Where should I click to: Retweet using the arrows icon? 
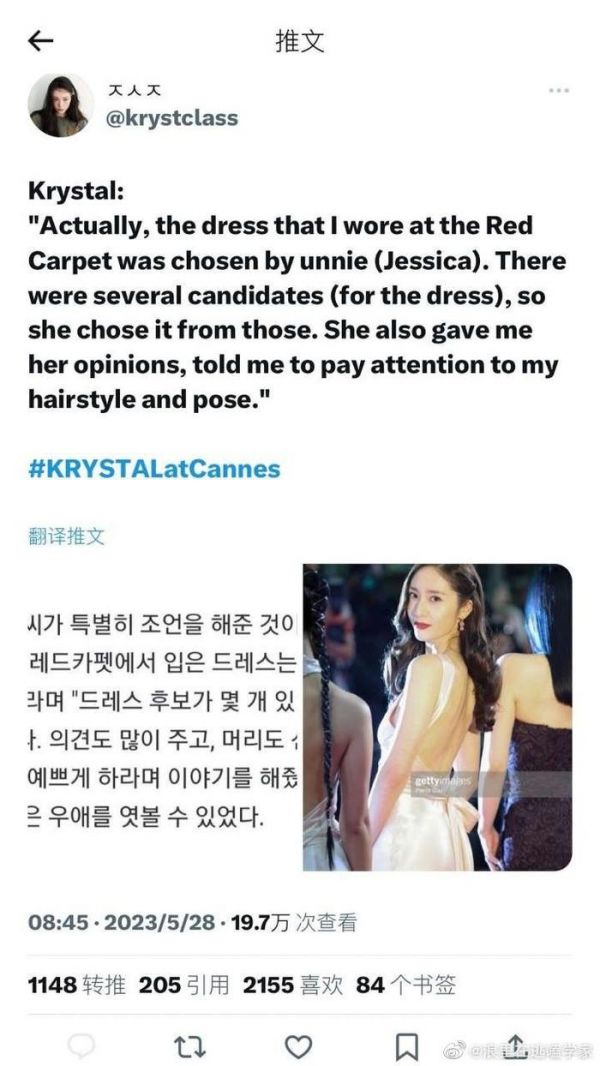pyautogui.click(x=190, y=1047)
